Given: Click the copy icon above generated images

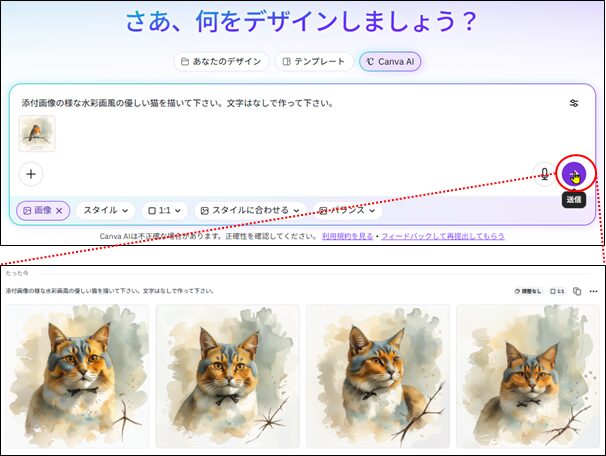Looking at the screenshot, I should 575,291.
